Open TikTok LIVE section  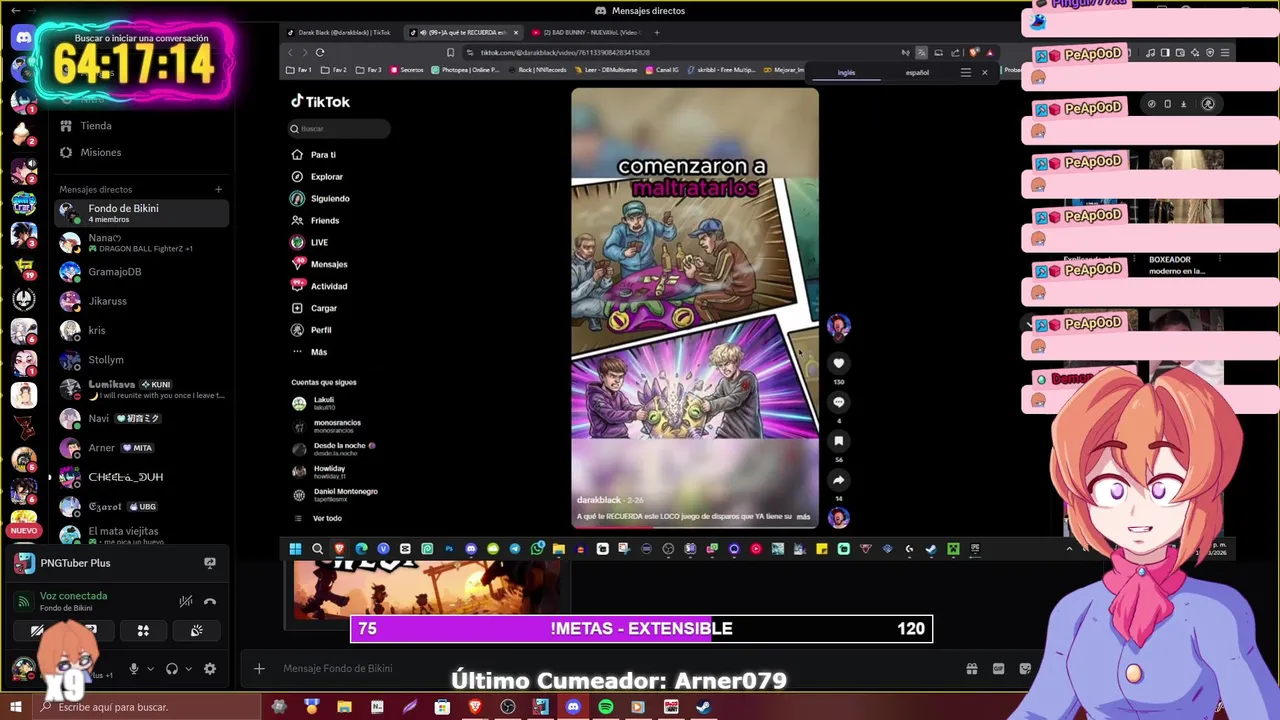[x=318, y=243]
